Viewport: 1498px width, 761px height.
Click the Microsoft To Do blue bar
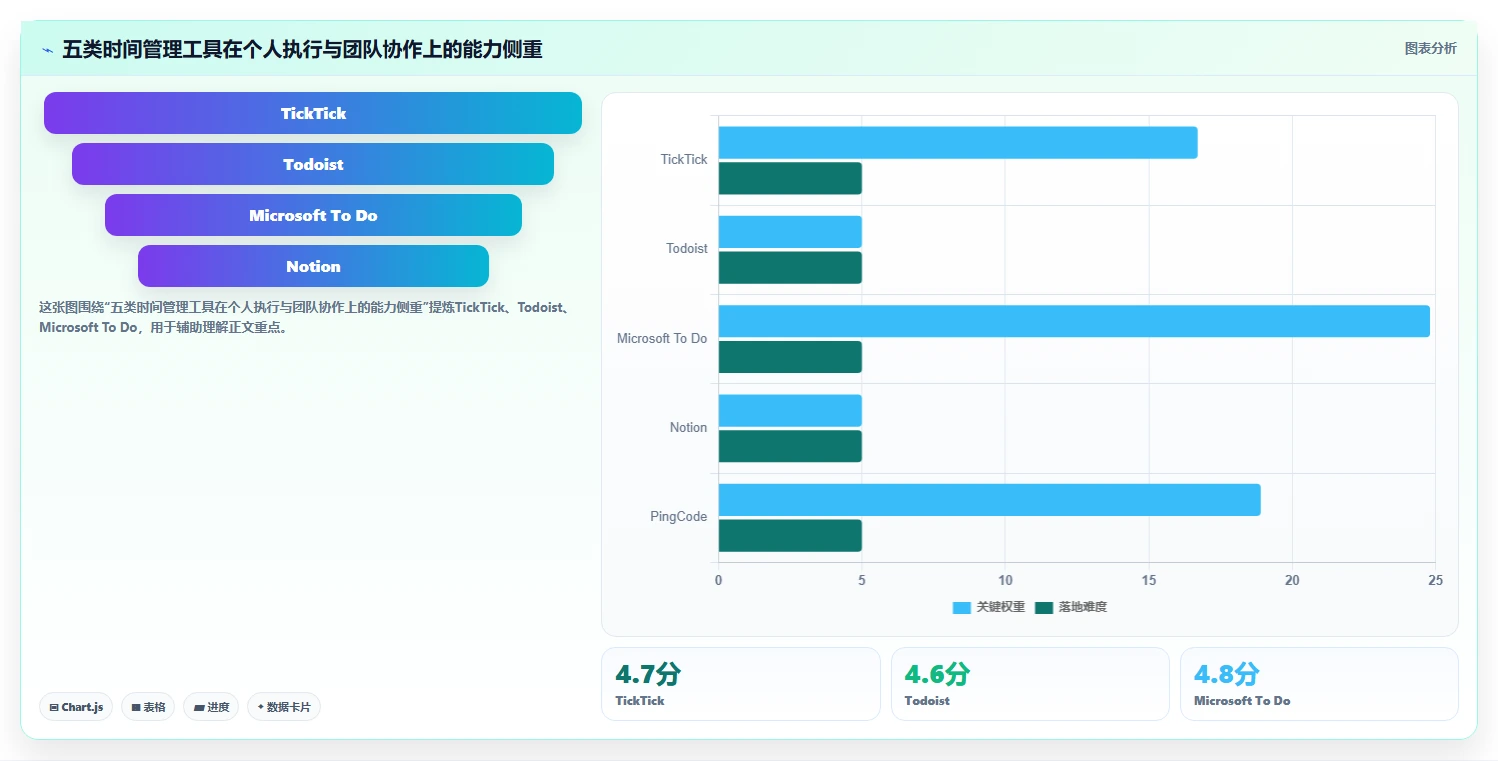coord(1074,321)
